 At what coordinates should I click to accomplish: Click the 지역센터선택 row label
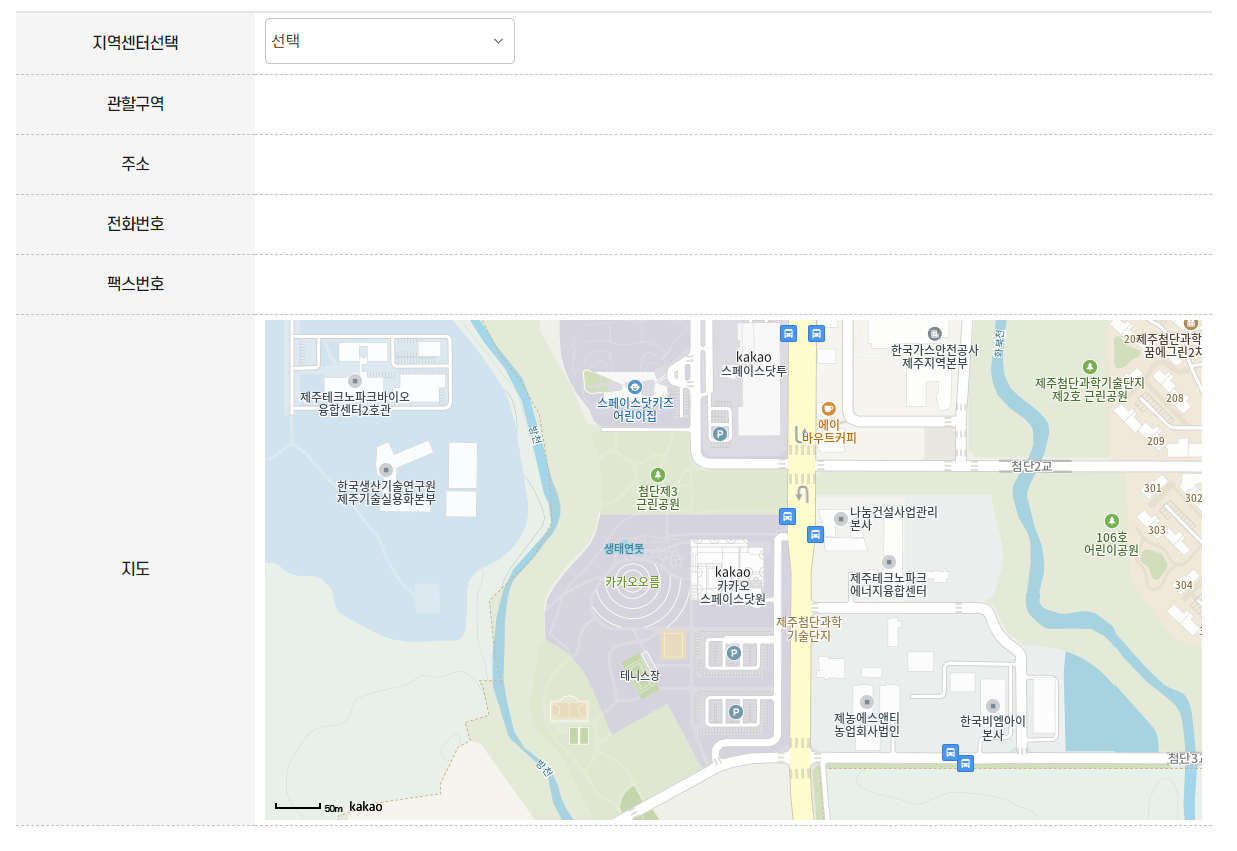135,43
